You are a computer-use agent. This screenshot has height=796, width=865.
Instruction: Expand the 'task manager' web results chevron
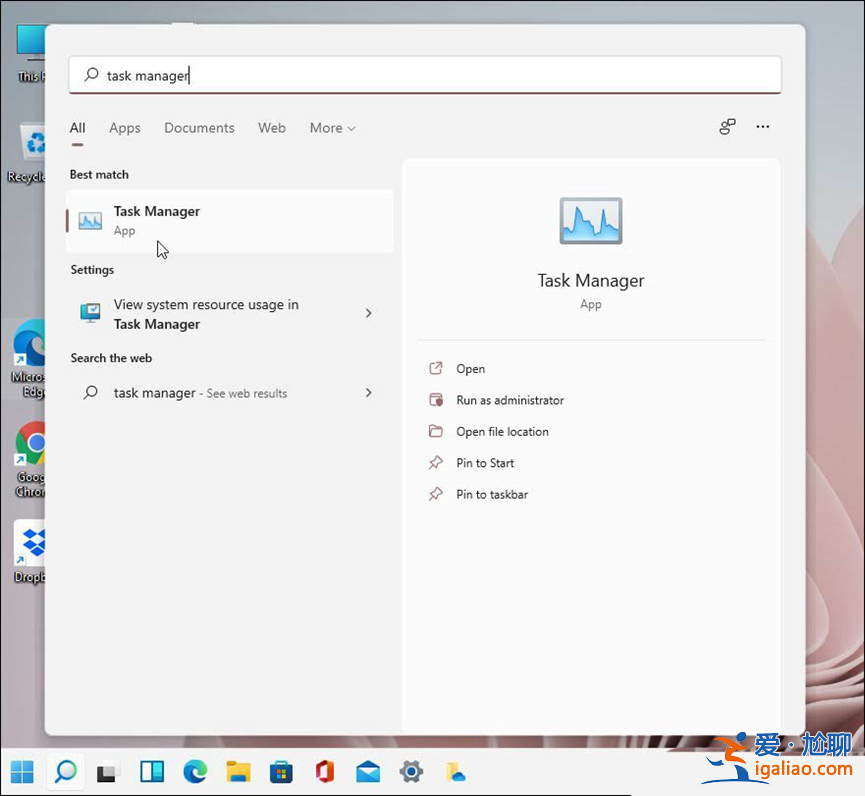point(368,393)
